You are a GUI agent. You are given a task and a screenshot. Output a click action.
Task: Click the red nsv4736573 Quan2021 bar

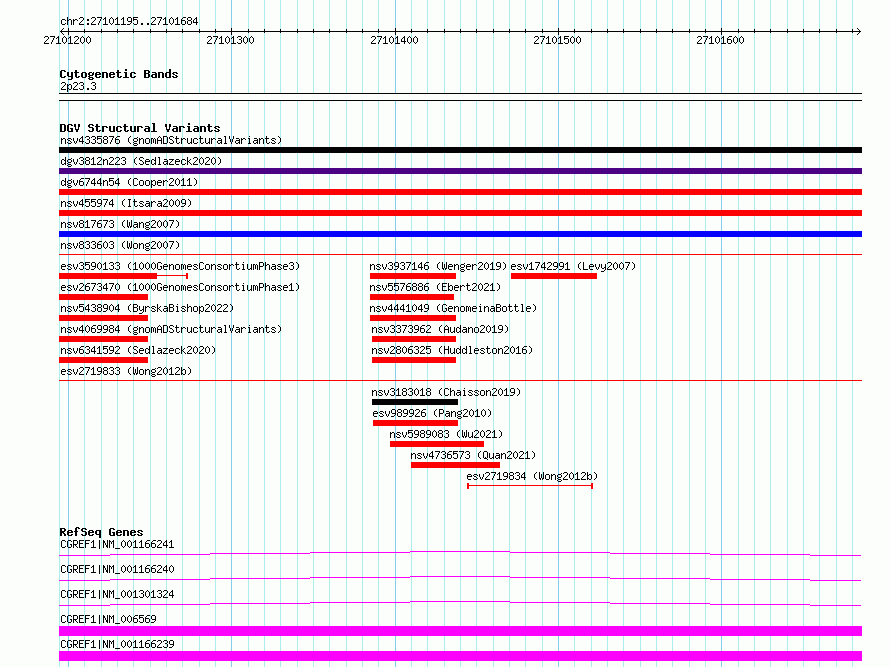pos(455,465)
